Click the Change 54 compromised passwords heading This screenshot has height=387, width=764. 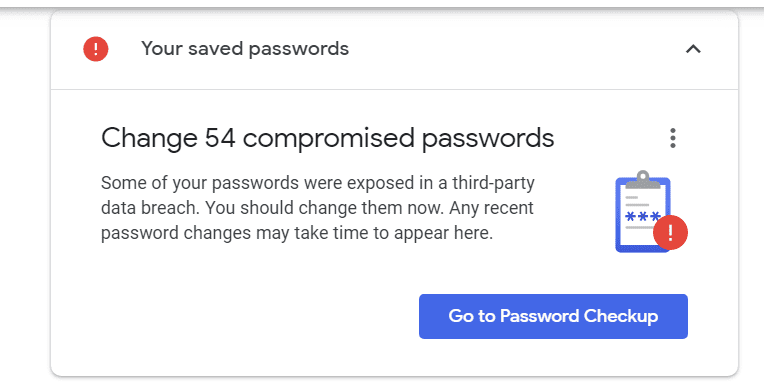tap(327, 138)
